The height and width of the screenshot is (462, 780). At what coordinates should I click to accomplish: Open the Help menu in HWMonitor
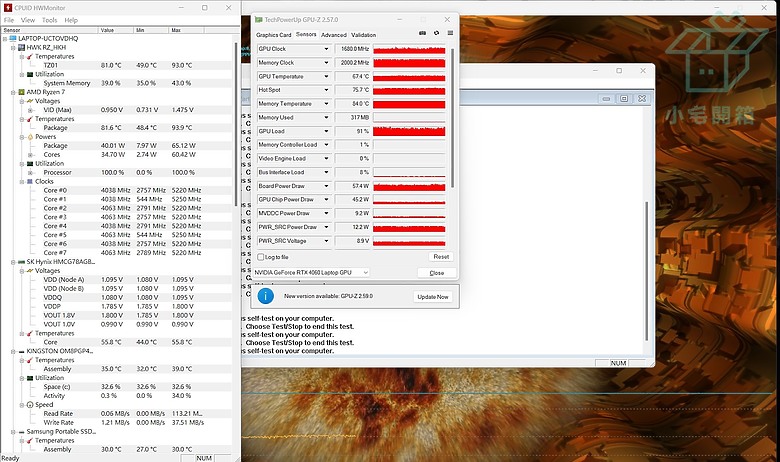click(x=71, y=20)
